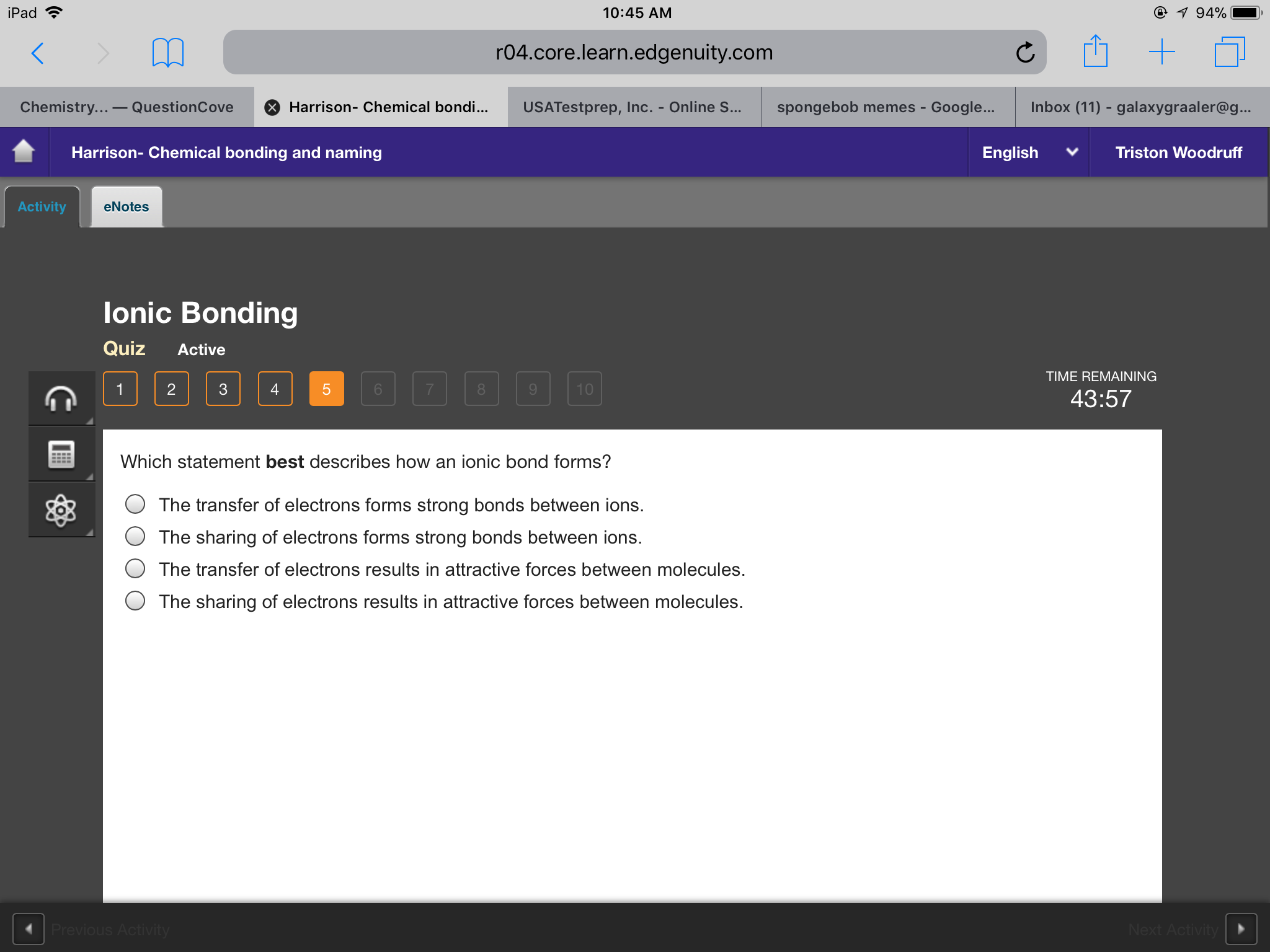
Task: Open Safari bookmarks book icon
Action: click(x=167, y=53)
